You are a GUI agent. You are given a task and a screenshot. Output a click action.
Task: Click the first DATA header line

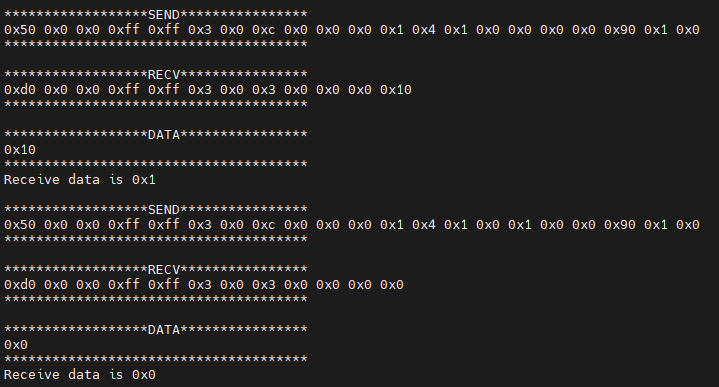coord(155,135)
